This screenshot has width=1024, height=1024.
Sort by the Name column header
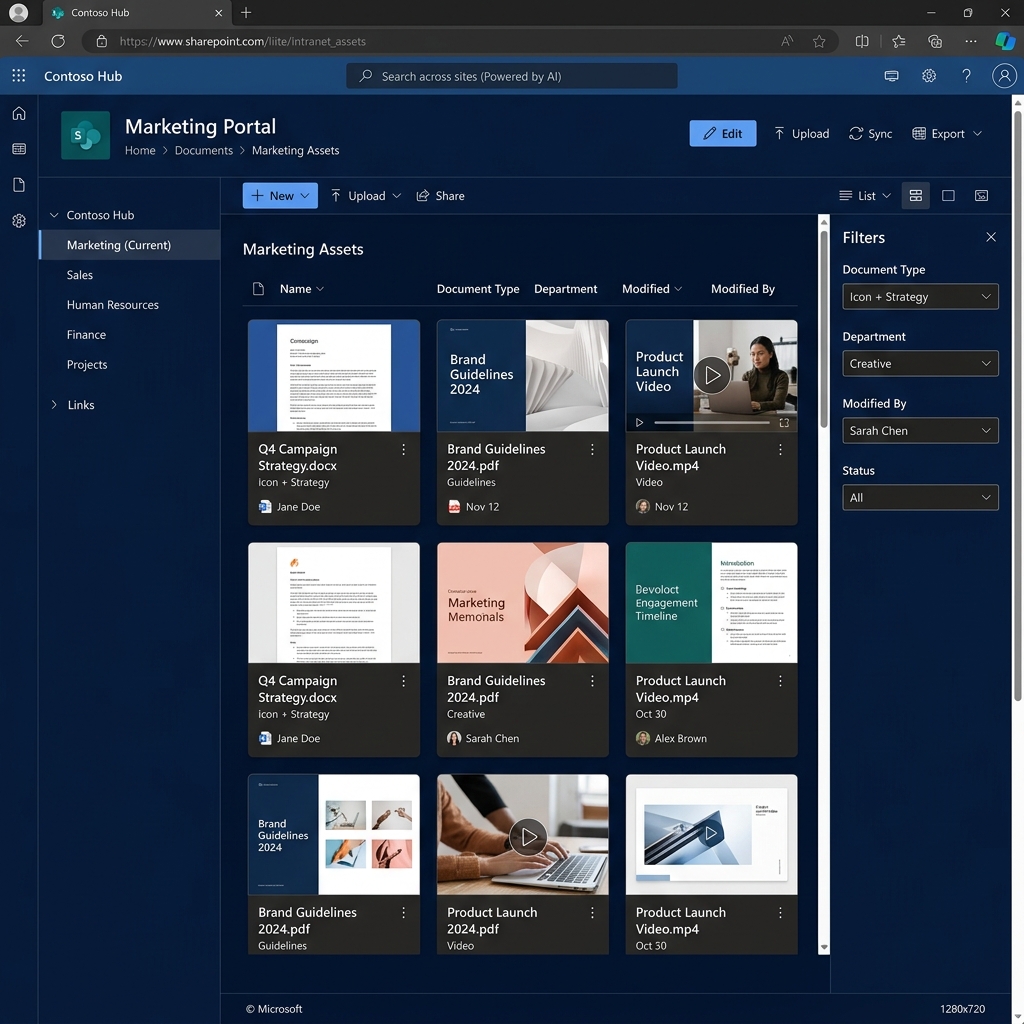(302, 289)
